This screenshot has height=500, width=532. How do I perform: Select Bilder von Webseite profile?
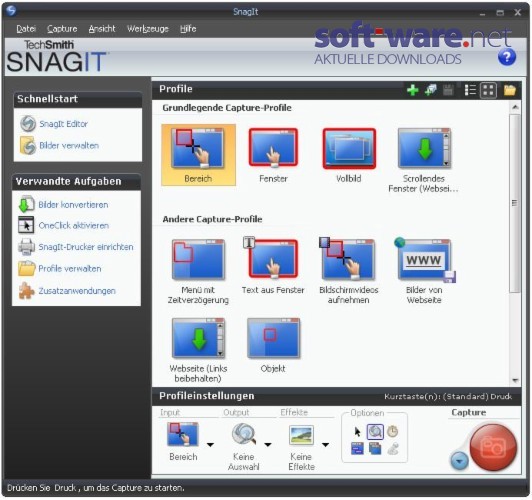(x=424, y=270)
